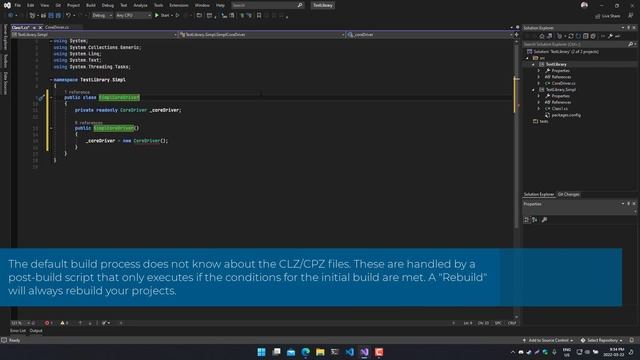Click the red error count indicator
The image size is (640, 360).
click(x=49, y=323)
